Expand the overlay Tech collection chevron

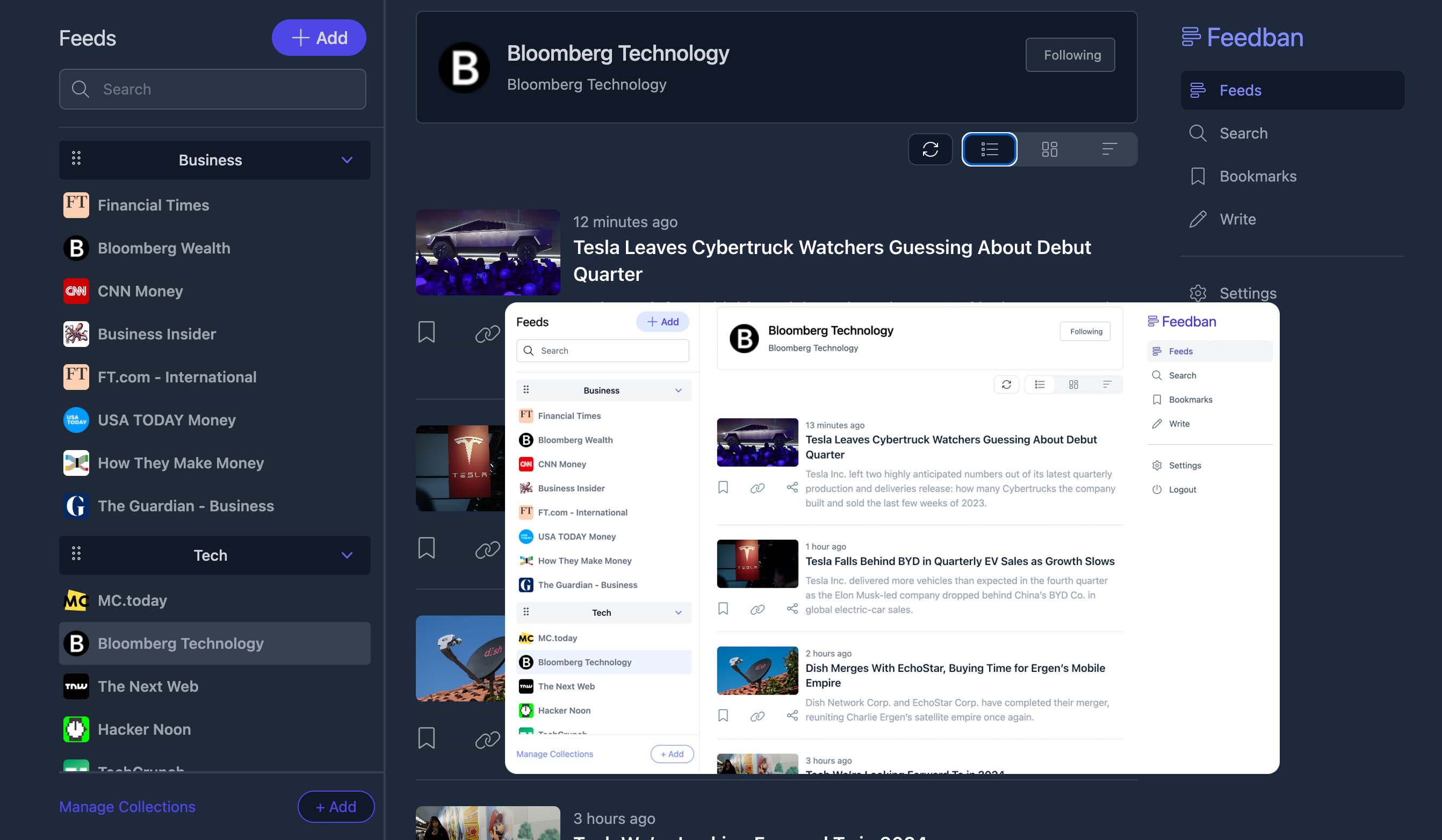(x=679, y=611)
